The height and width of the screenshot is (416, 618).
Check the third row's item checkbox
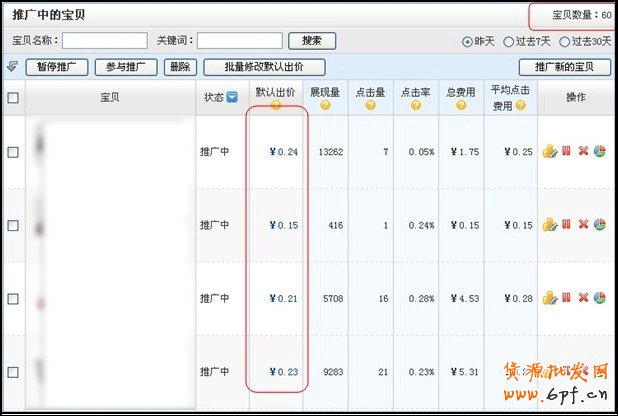[13, 298]
